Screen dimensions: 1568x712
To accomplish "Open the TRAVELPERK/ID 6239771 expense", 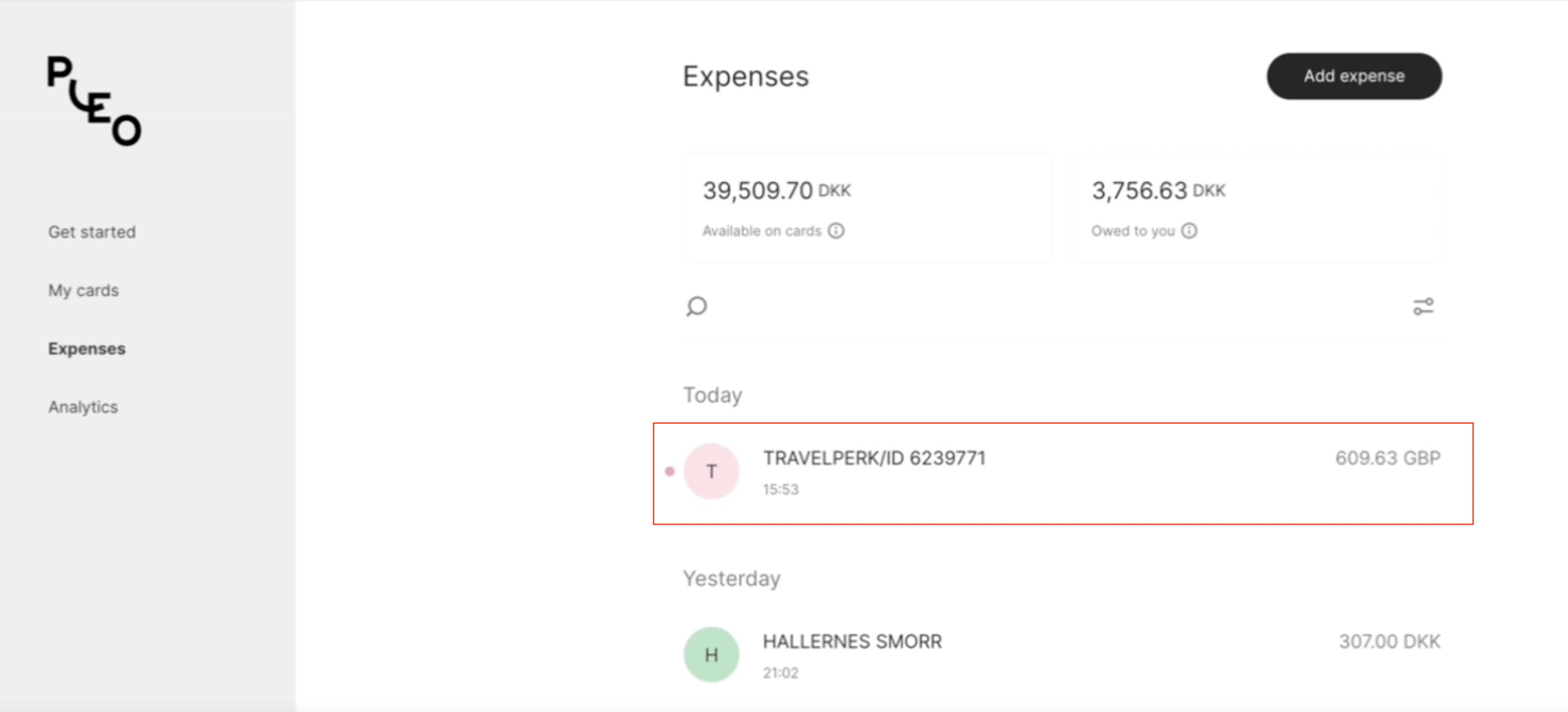I will pyautogui.click(x=1063, y=473).
